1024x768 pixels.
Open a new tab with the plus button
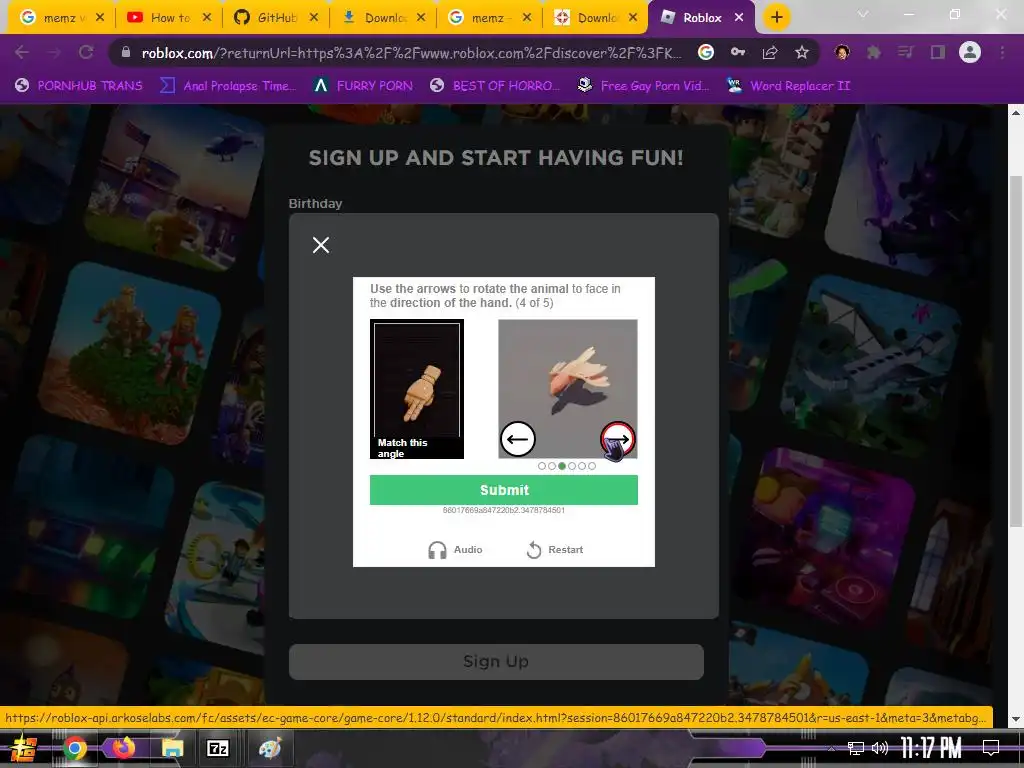[776, 17]
